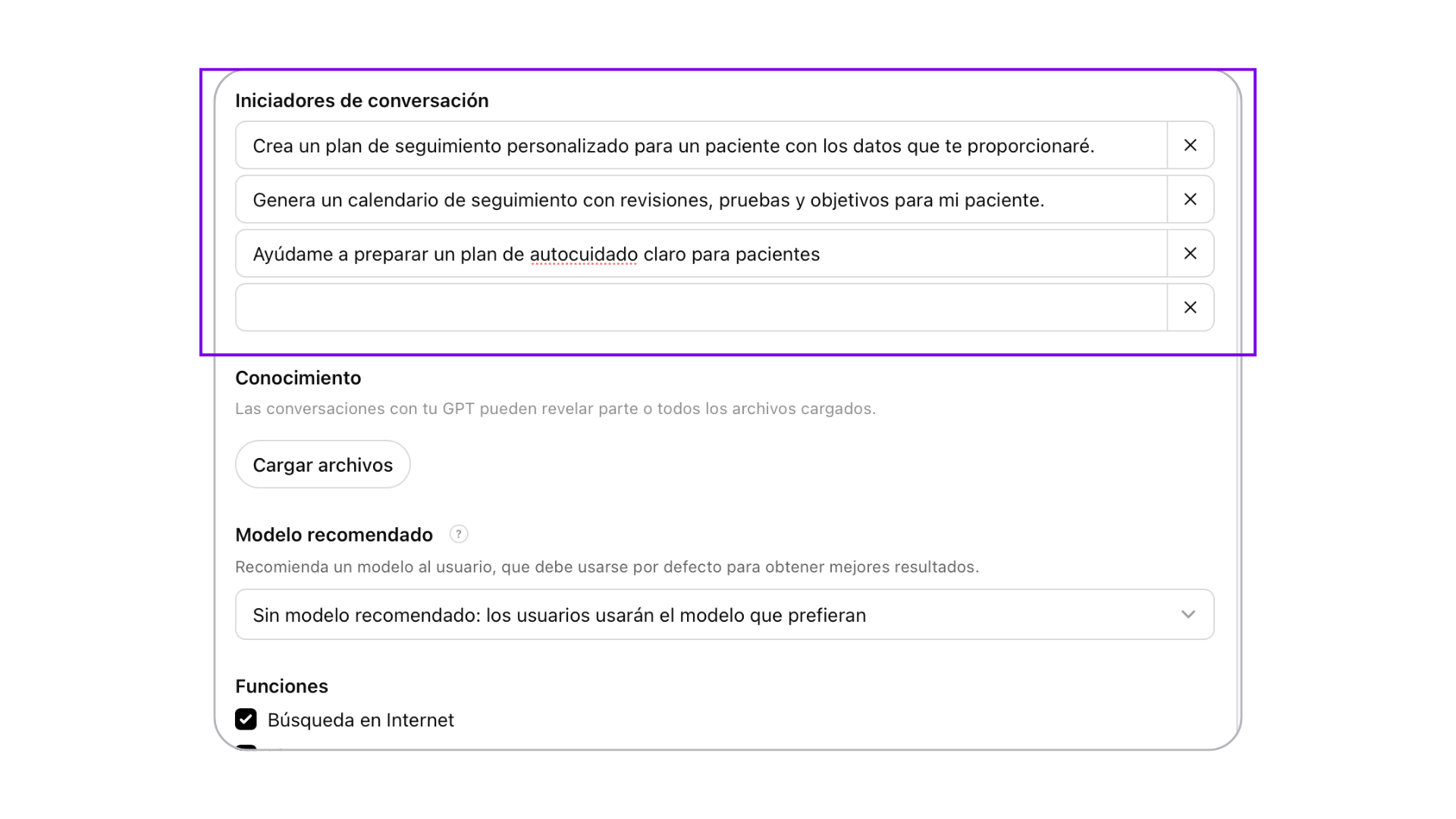Screen dimensions: 1456x819
Task: Click the X beside the empty starter field
Action: coord(1190,307)
